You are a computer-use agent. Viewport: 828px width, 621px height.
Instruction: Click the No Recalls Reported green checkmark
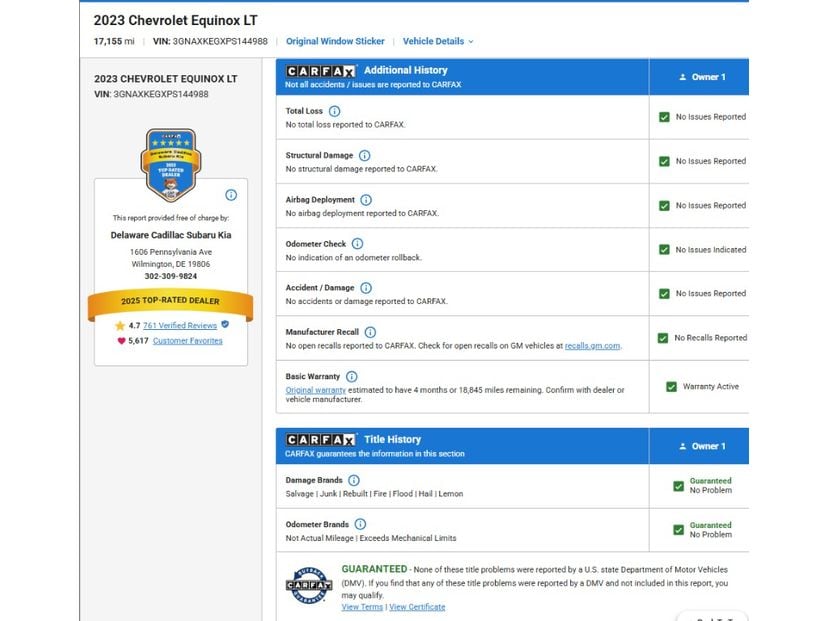pos(663,338)
